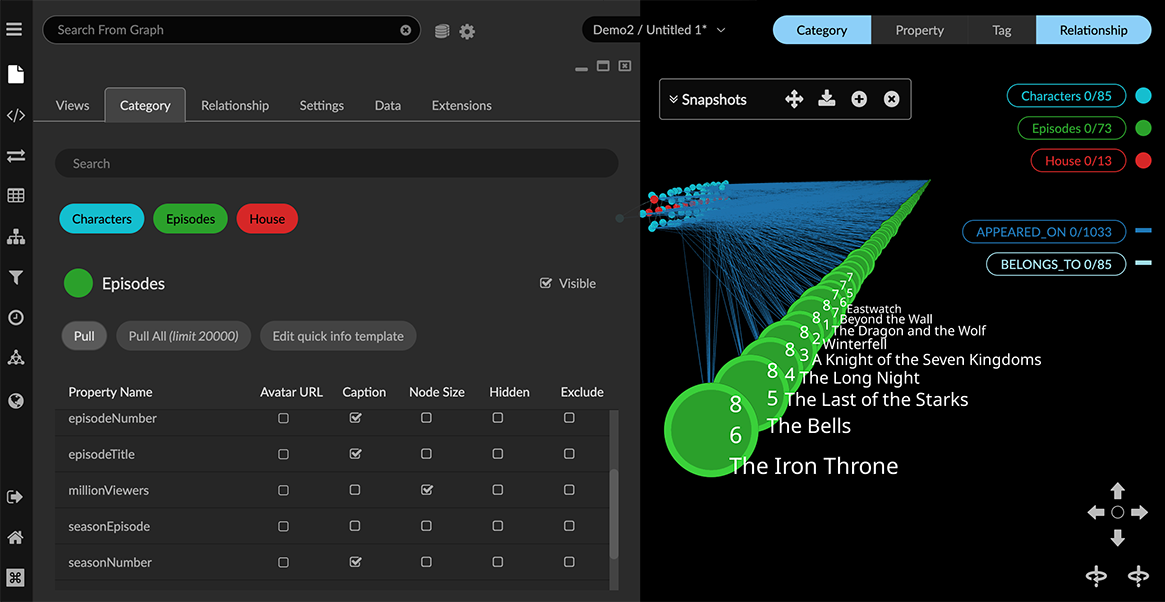Add a new snapshot with plus icon
The height and width of the screenshot is (602, 1165).
(859, 99)
